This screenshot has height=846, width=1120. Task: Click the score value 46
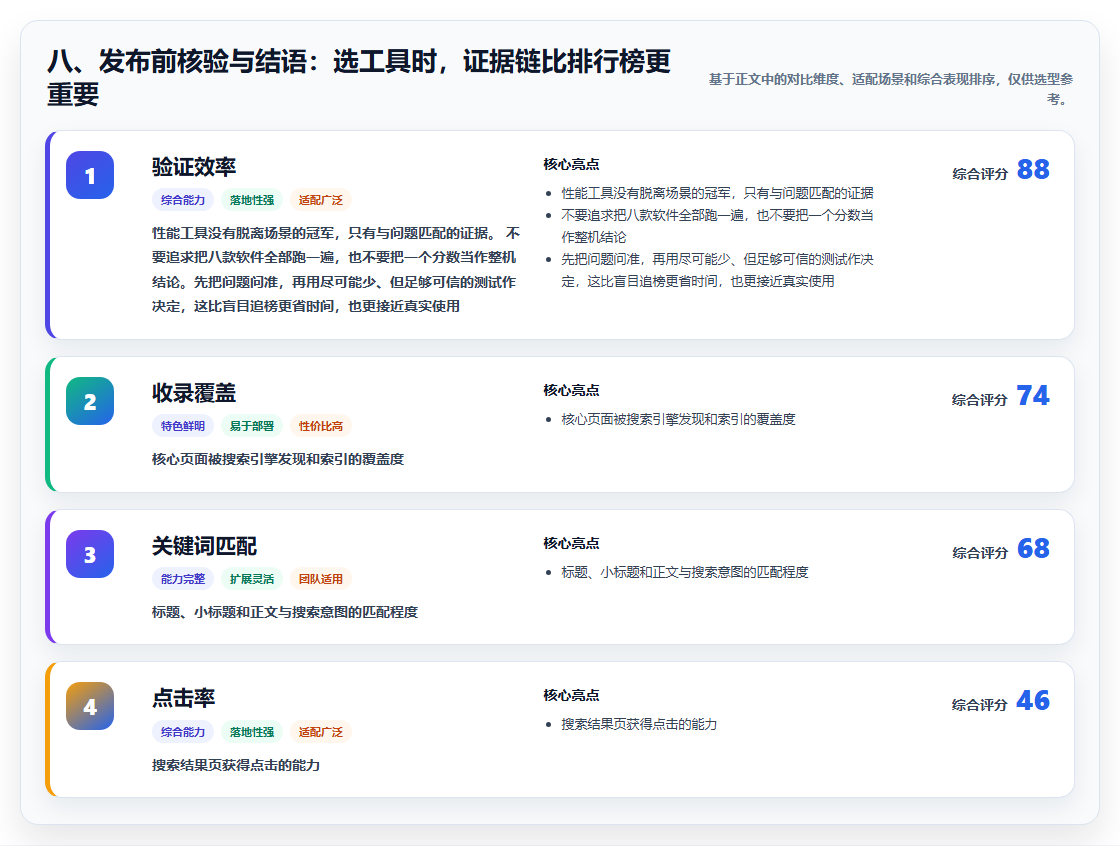[x=1033, y=700]
